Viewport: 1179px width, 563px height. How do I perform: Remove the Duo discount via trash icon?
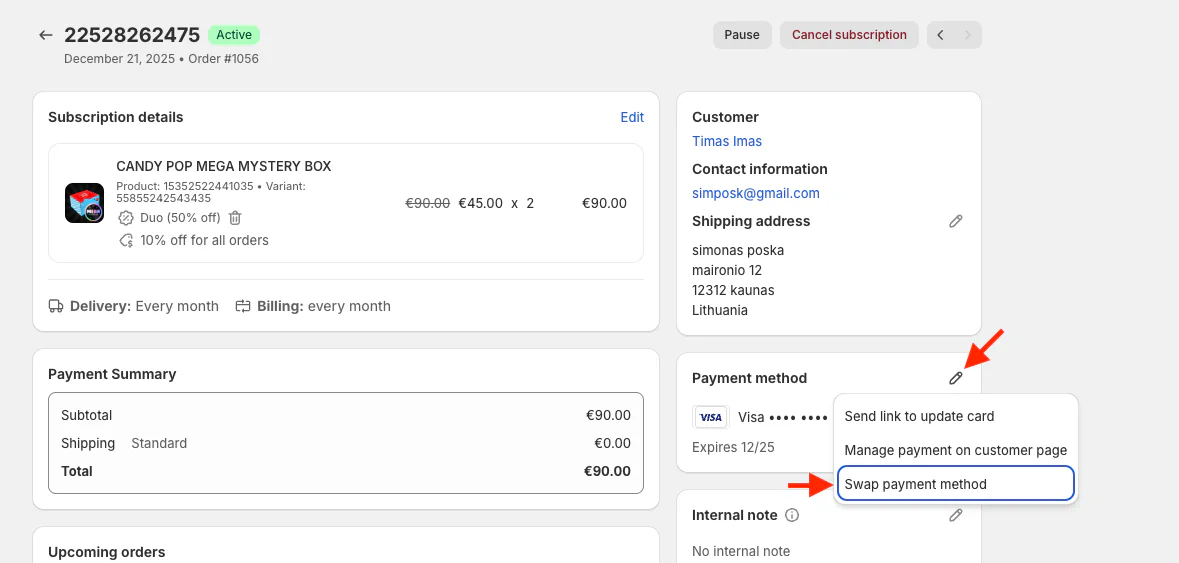pos(235,218)
